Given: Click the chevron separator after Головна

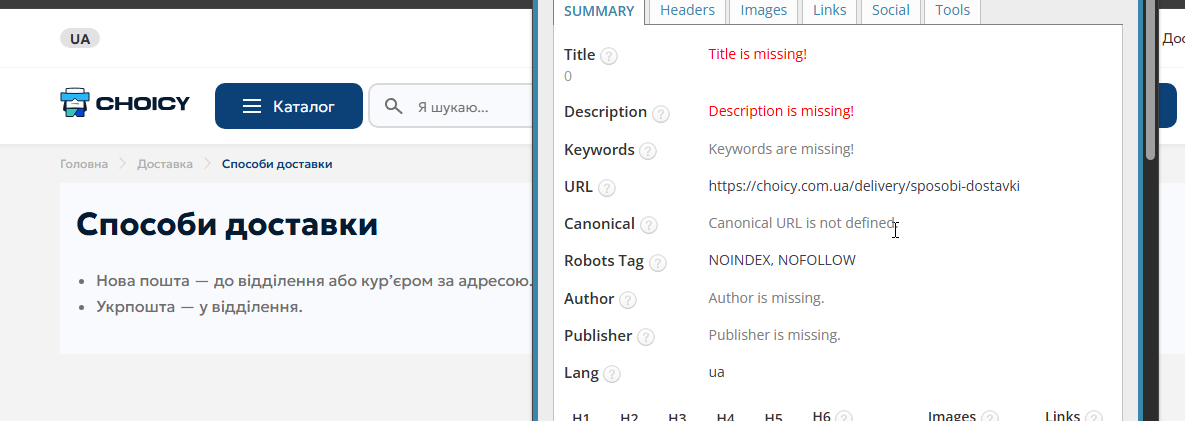Looking at the screenshot, I should (x=122, y=164).
